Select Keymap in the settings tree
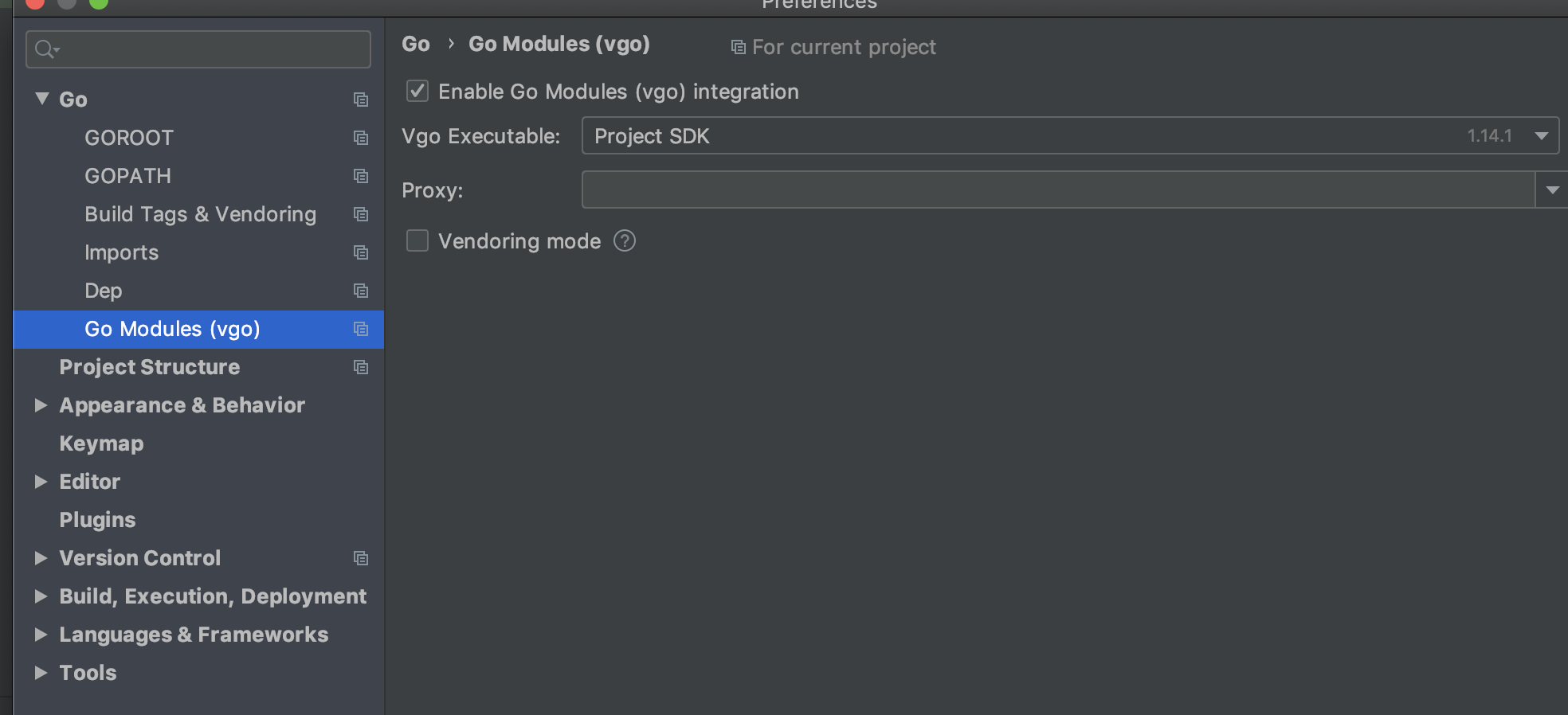This screenshot has width=1568, height=715. (x=101, y=443)
